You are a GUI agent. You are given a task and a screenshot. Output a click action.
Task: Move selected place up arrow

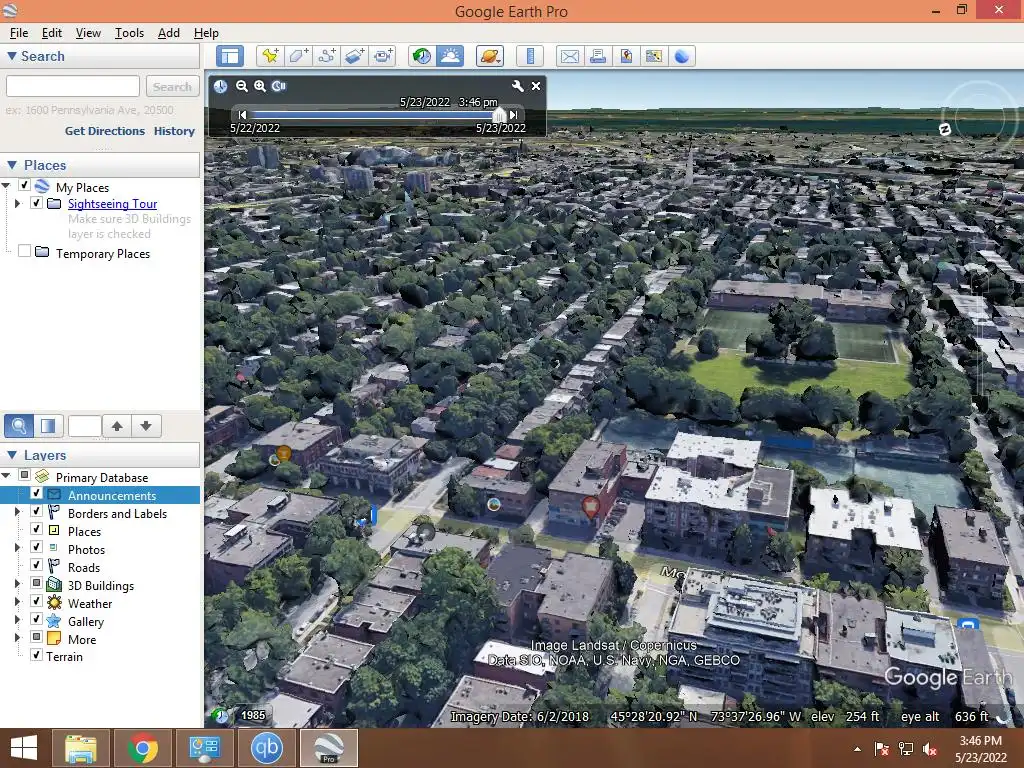(117, 426)
